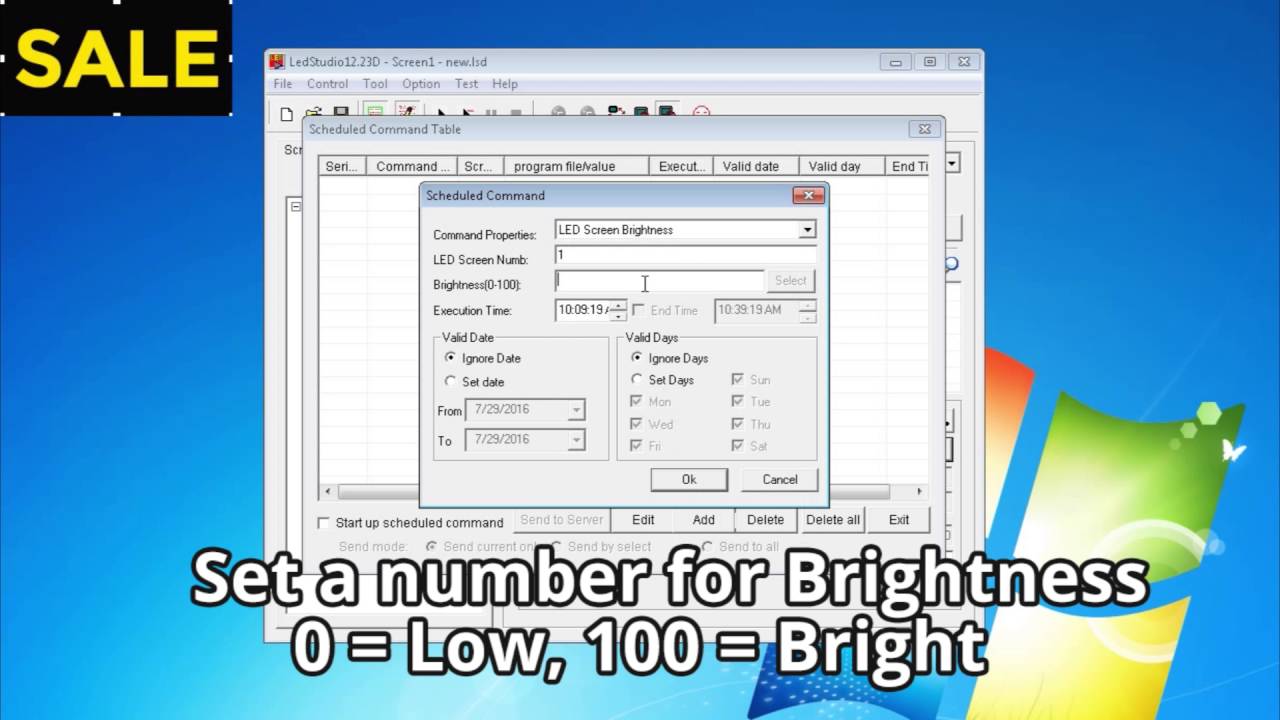Open the Help menu
The width and height of the screenshot is (1280, 720).
tap(505, 84)
